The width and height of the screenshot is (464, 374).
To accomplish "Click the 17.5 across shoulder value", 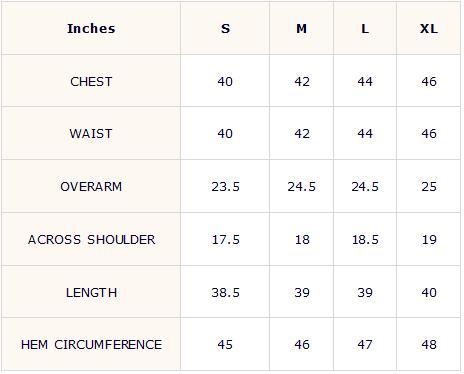I will point(226,240).
